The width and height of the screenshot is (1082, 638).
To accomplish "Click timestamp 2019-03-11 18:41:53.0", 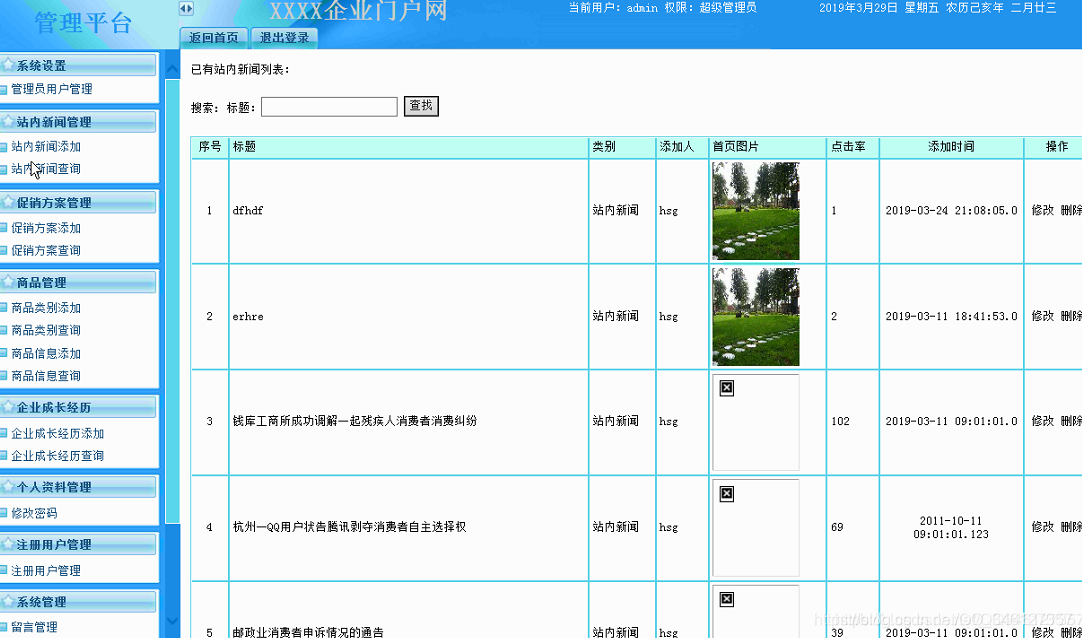I will click(952, 316).
